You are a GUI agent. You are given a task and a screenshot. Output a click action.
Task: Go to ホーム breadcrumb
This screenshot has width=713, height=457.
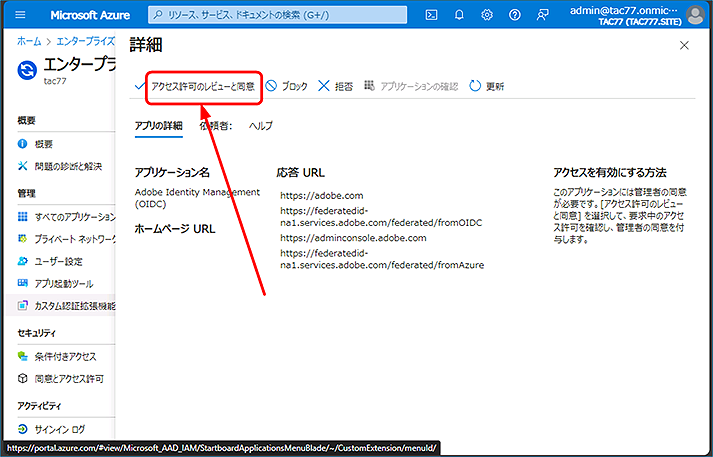click(29, 41)
